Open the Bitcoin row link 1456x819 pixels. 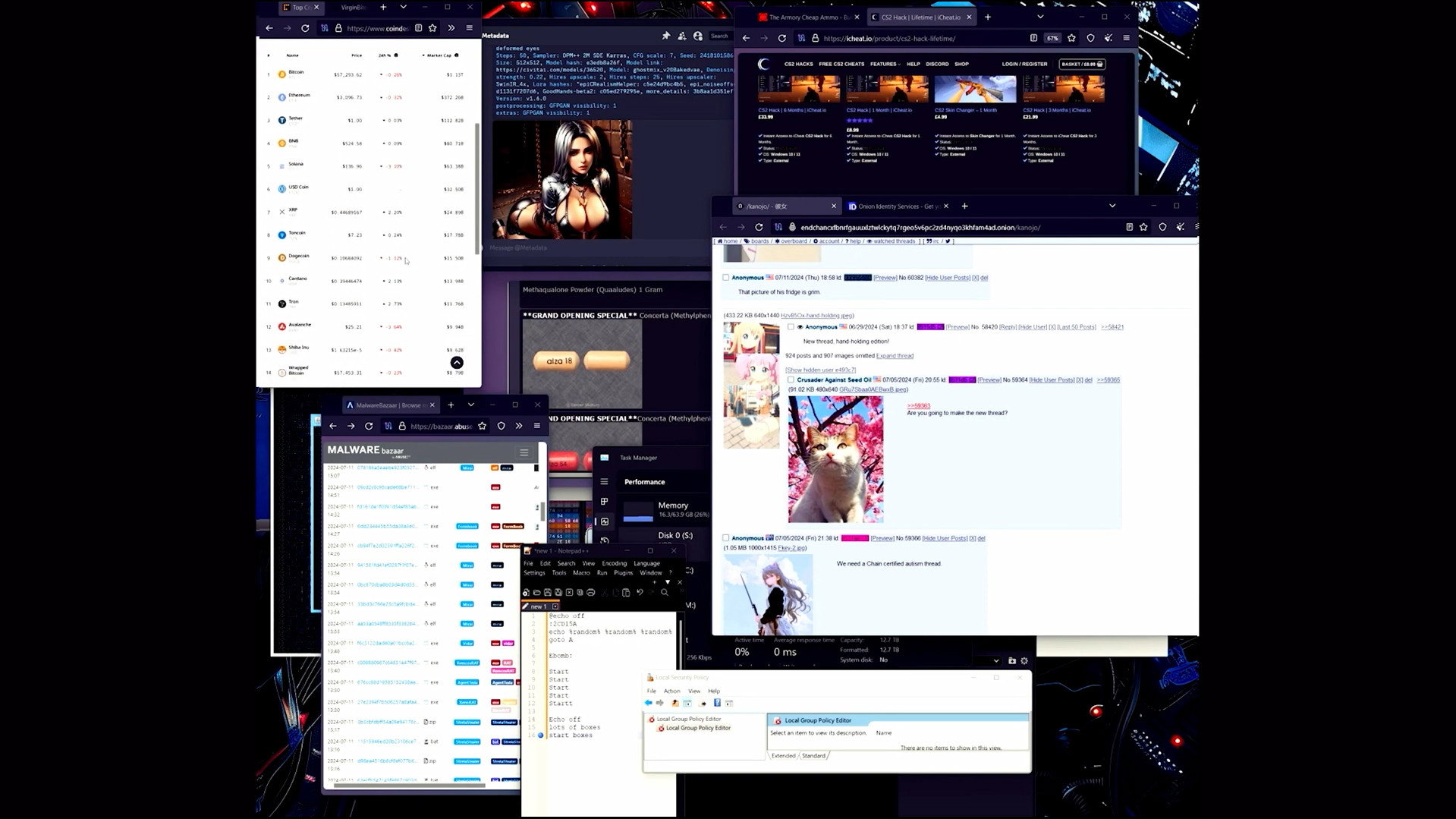[x=296, y=72]
